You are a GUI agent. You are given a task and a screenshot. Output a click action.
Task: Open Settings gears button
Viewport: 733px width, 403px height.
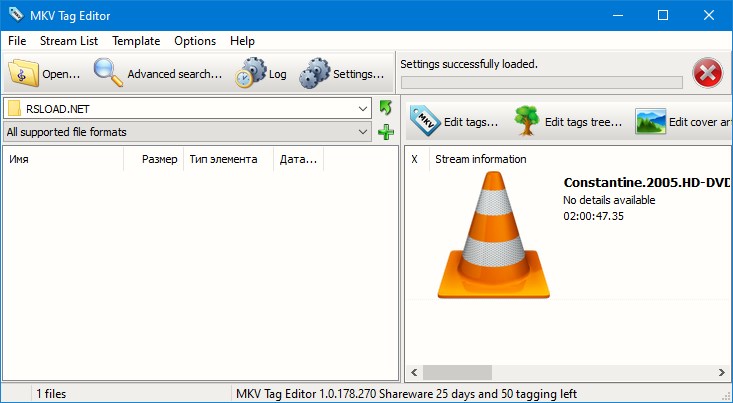pyautogui.click(x=314, y=73)
